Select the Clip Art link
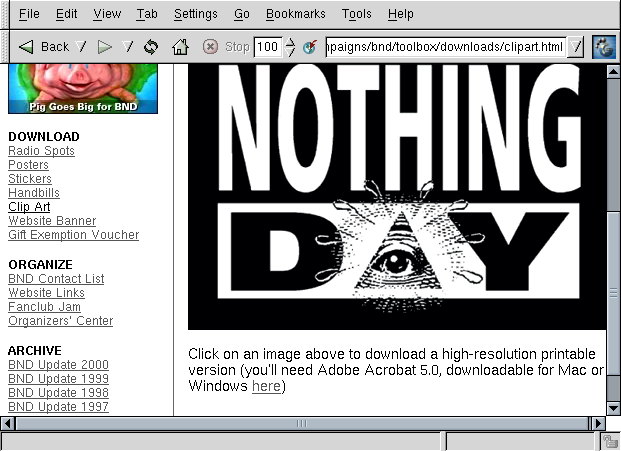The image size is (621, 451). pos(29,207)
